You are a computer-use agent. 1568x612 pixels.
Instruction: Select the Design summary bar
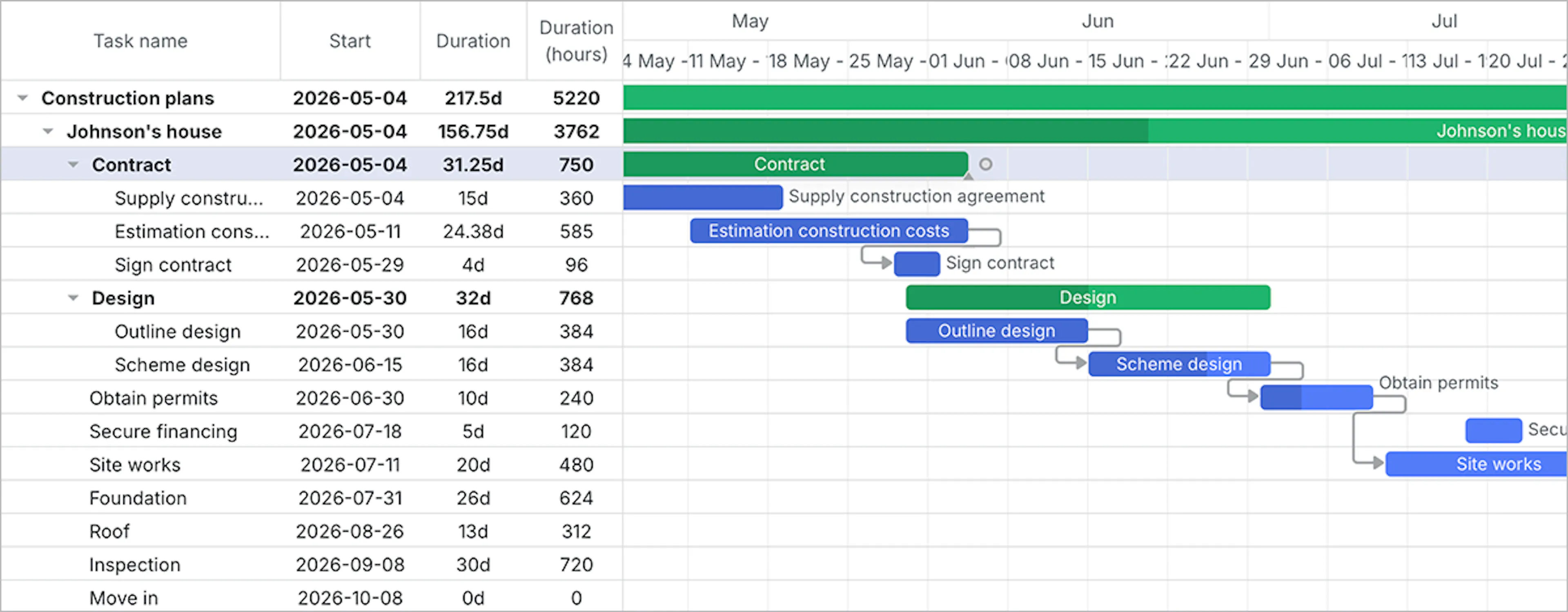click(x=1088, y=297)
